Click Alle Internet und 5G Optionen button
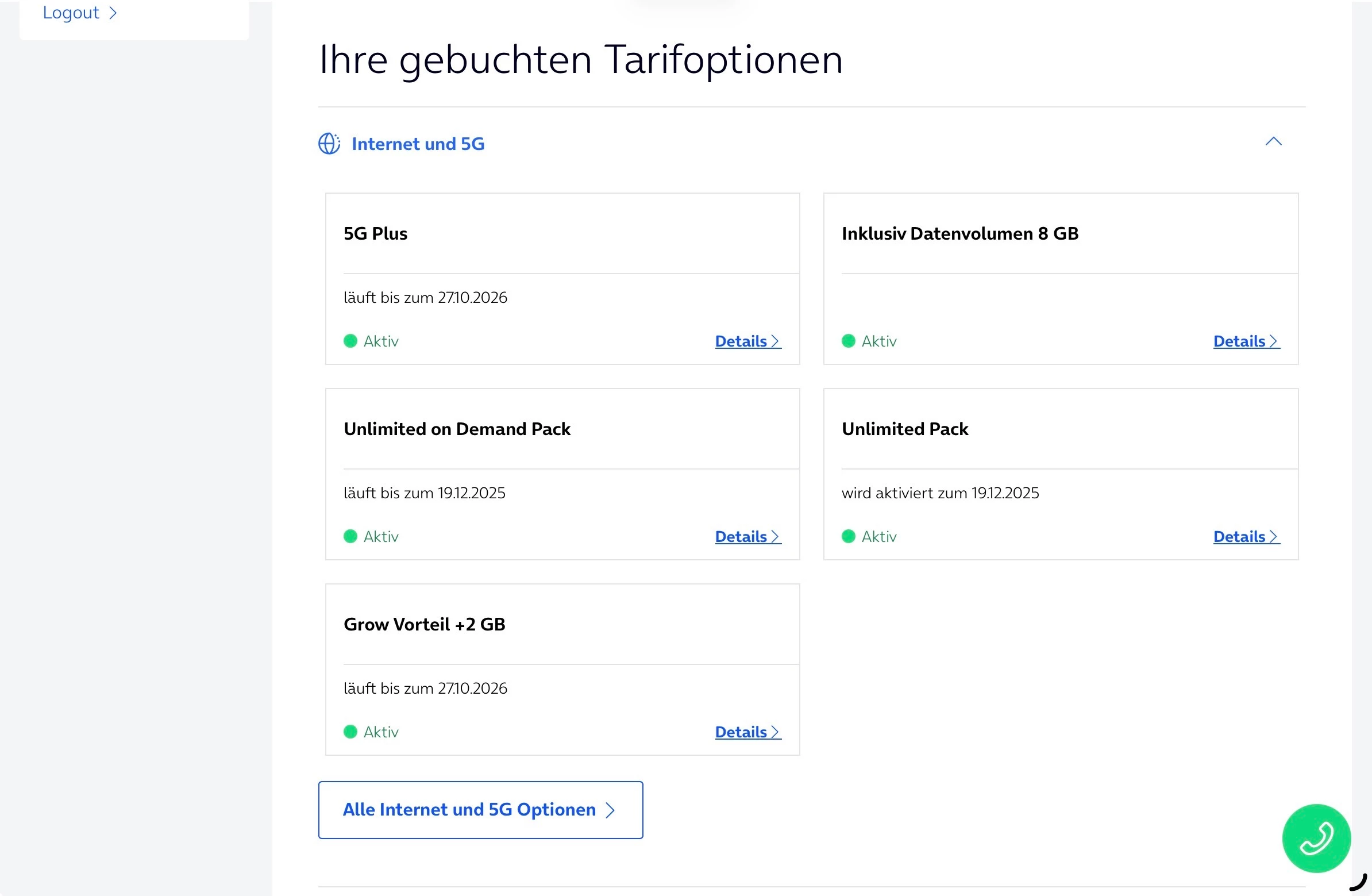Screen dimensions: 1372x896 tap(480, 810)
